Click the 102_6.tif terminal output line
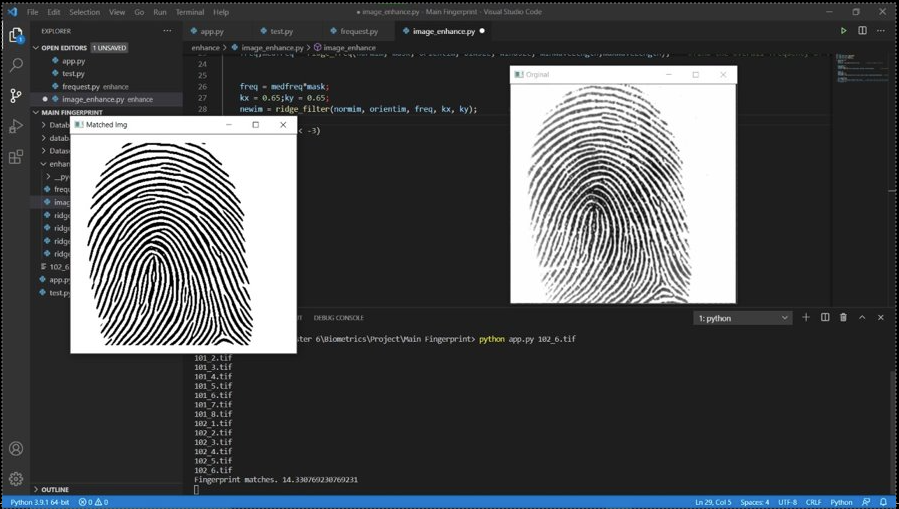The image size is (899, 509). coord(213,470)
